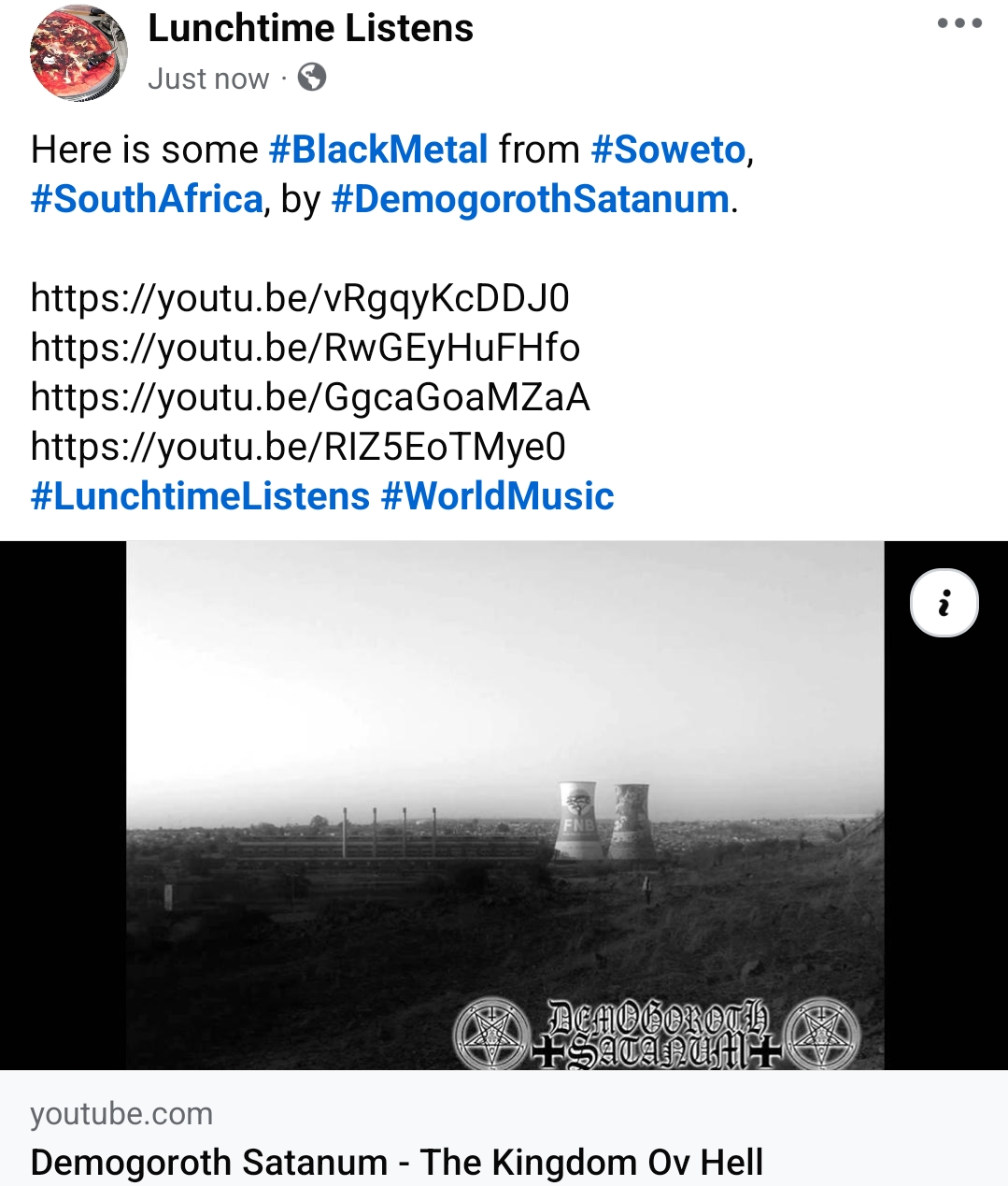Open the 'The Kingdom Ov Hell' video title
1008x1186 pixels.
pyautogui.click(x=397, y=1163)
